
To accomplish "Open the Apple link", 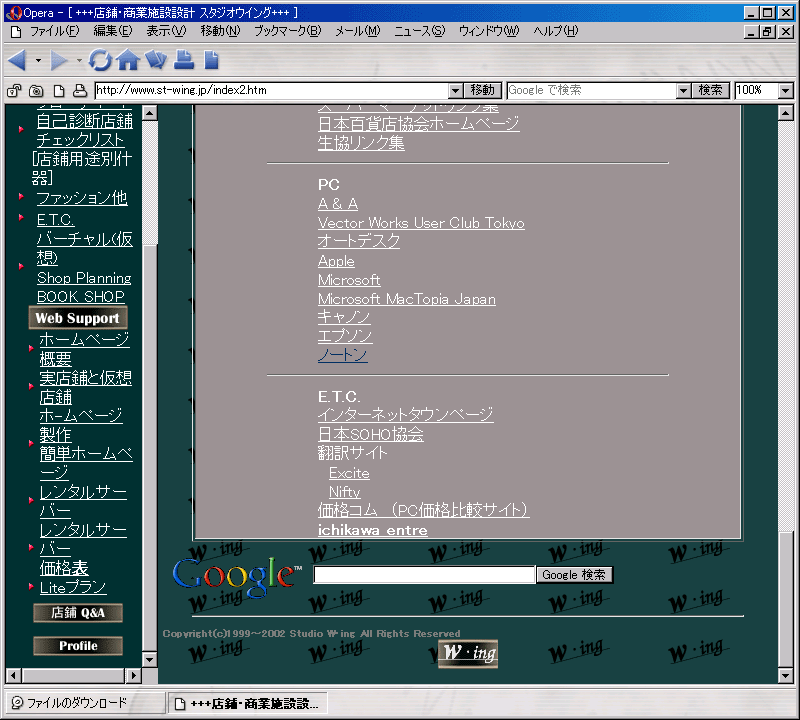I will 336,261.
